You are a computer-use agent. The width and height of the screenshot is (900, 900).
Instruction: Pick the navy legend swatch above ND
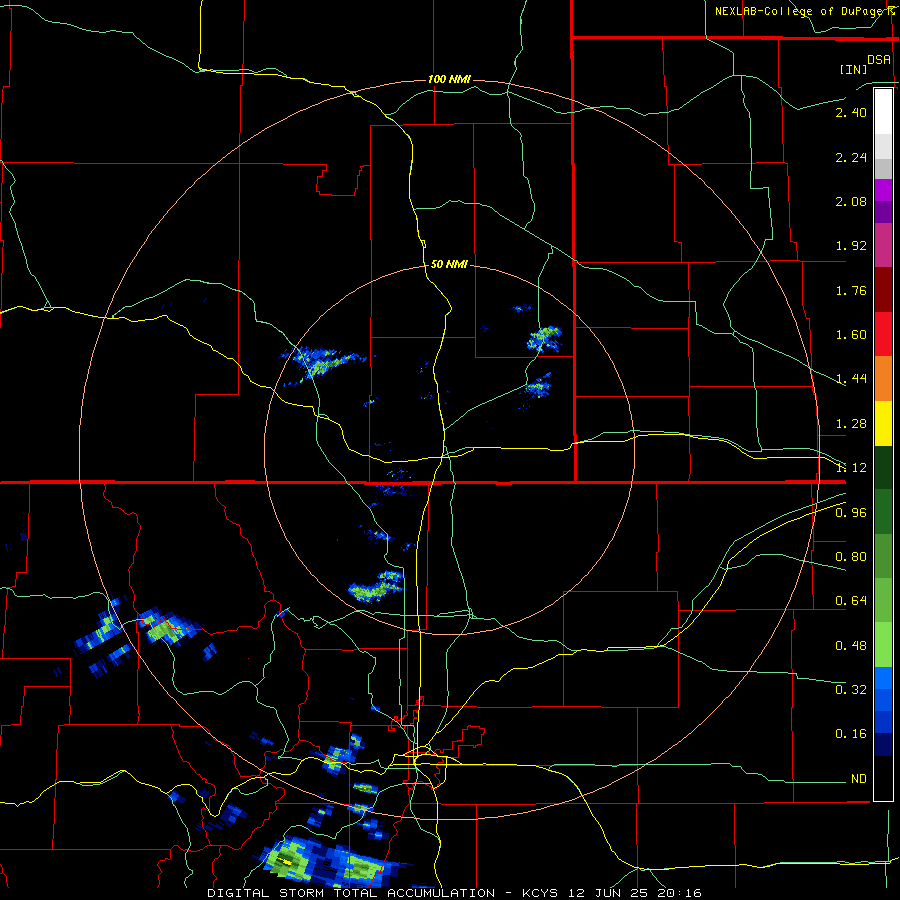pos(883,744)
